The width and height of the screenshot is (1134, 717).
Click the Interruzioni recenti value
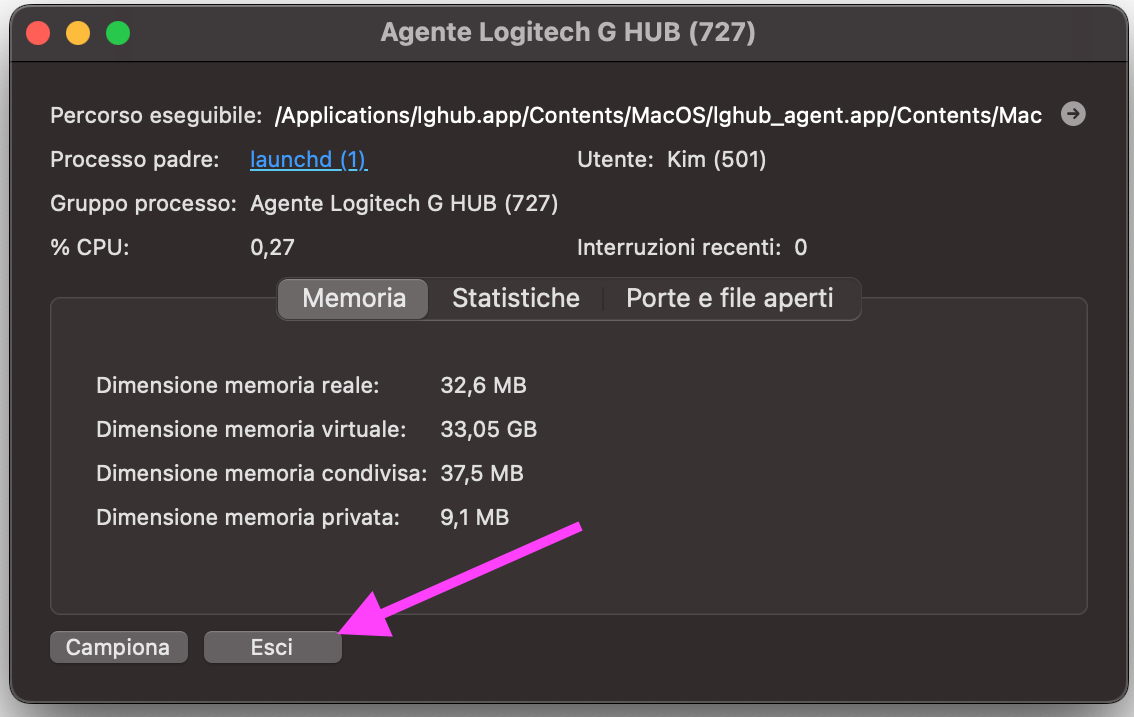pos(800,247)
